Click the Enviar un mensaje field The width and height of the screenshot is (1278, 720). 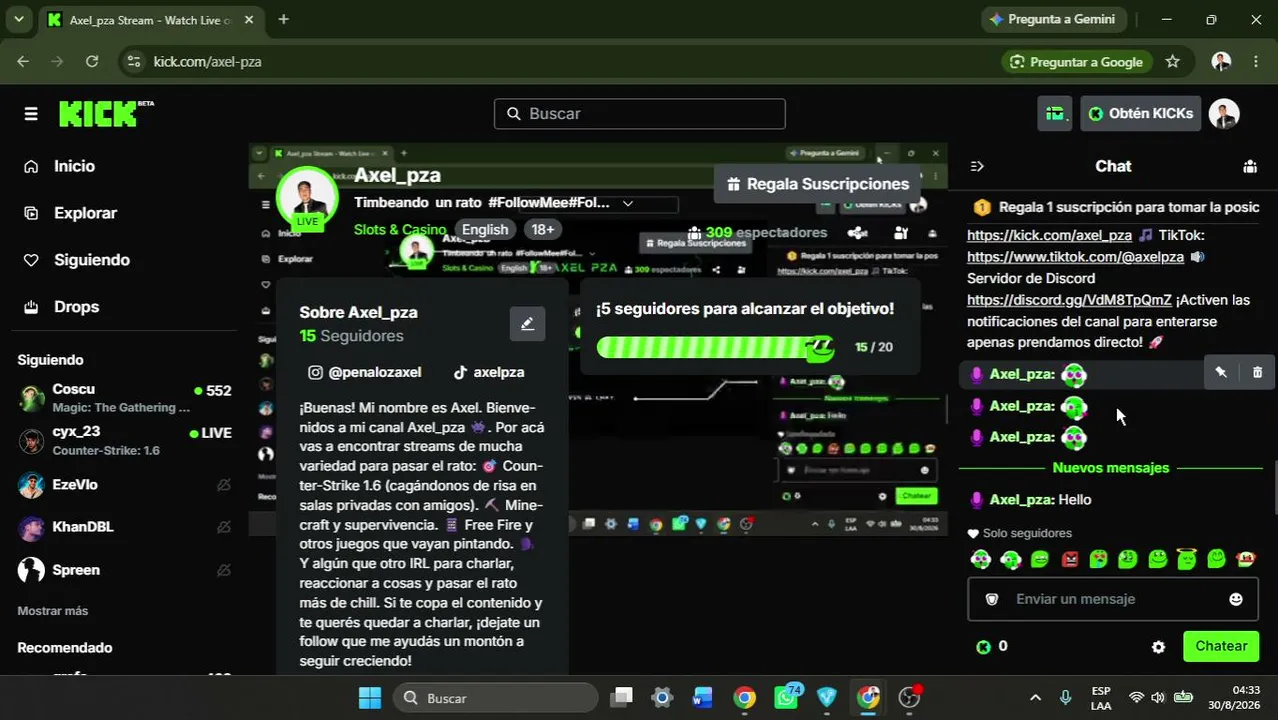(1112, 599)
